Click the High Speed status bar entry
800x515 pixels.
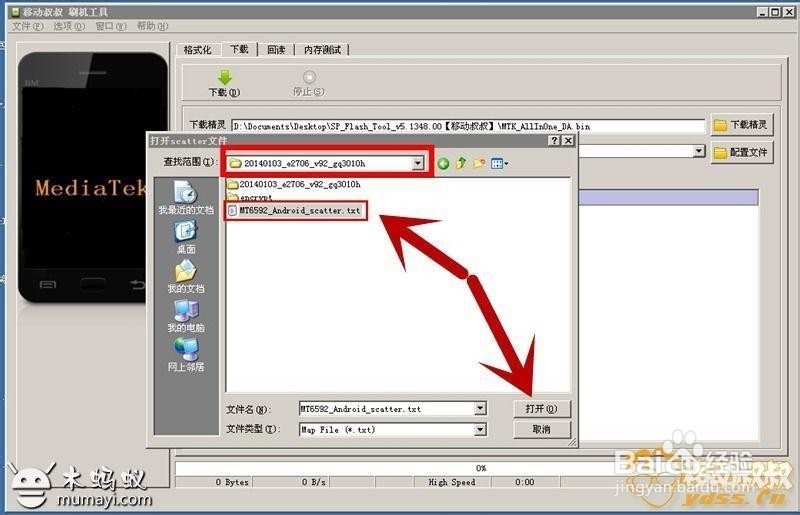(452, 482)
